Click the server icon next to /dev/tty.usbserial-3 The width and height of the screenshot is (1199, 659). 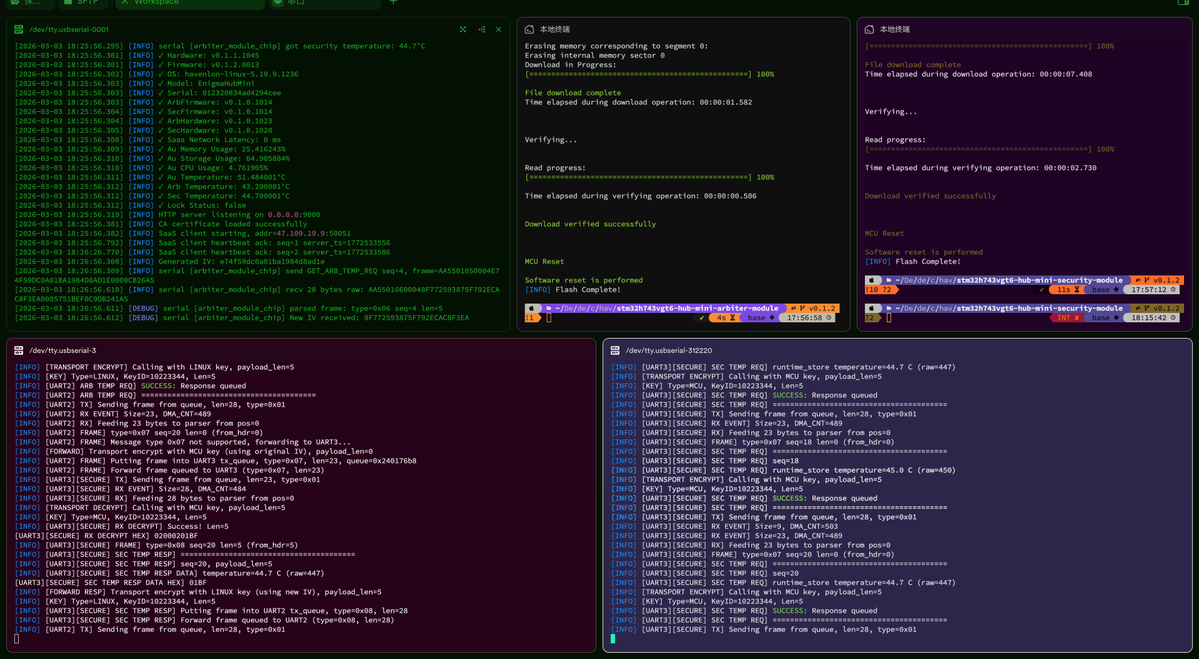19,350
